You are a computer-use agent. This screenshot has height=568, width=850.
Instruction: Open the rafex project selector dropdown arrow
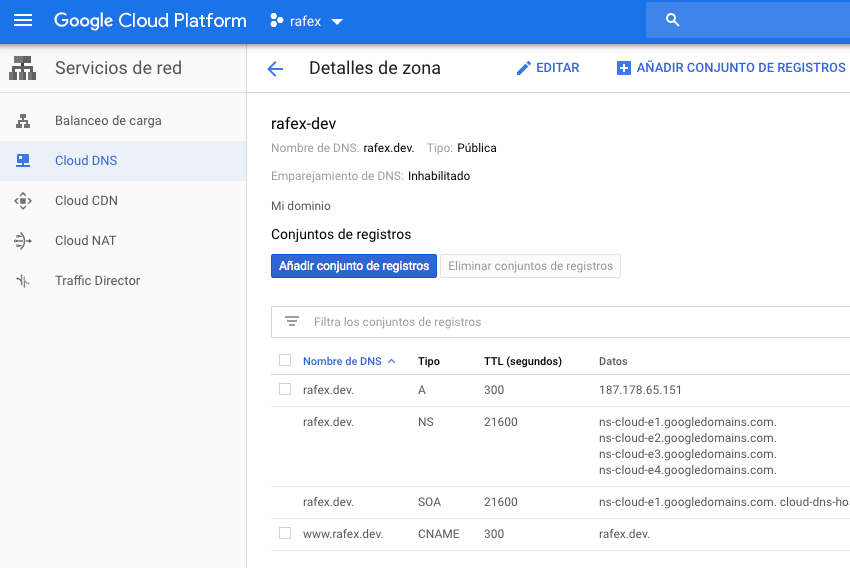coord(337,22)
